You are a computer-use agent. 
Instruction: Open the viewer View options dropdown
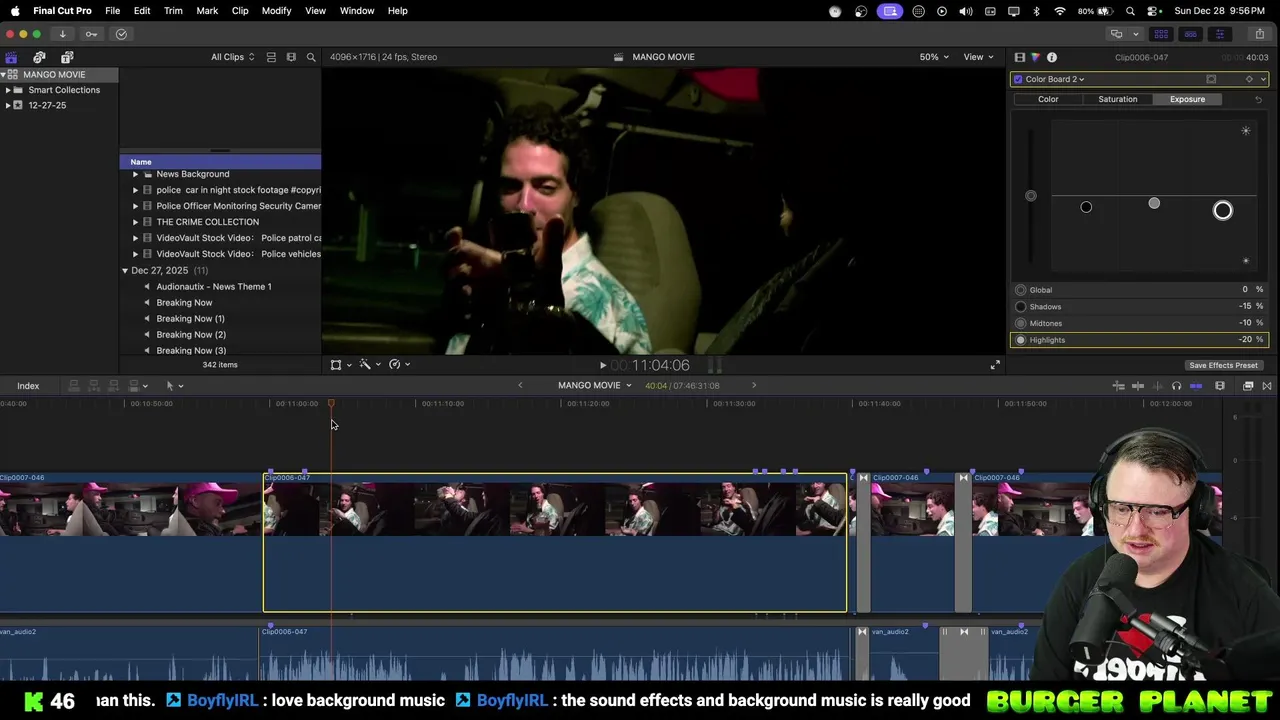[977, 57]
